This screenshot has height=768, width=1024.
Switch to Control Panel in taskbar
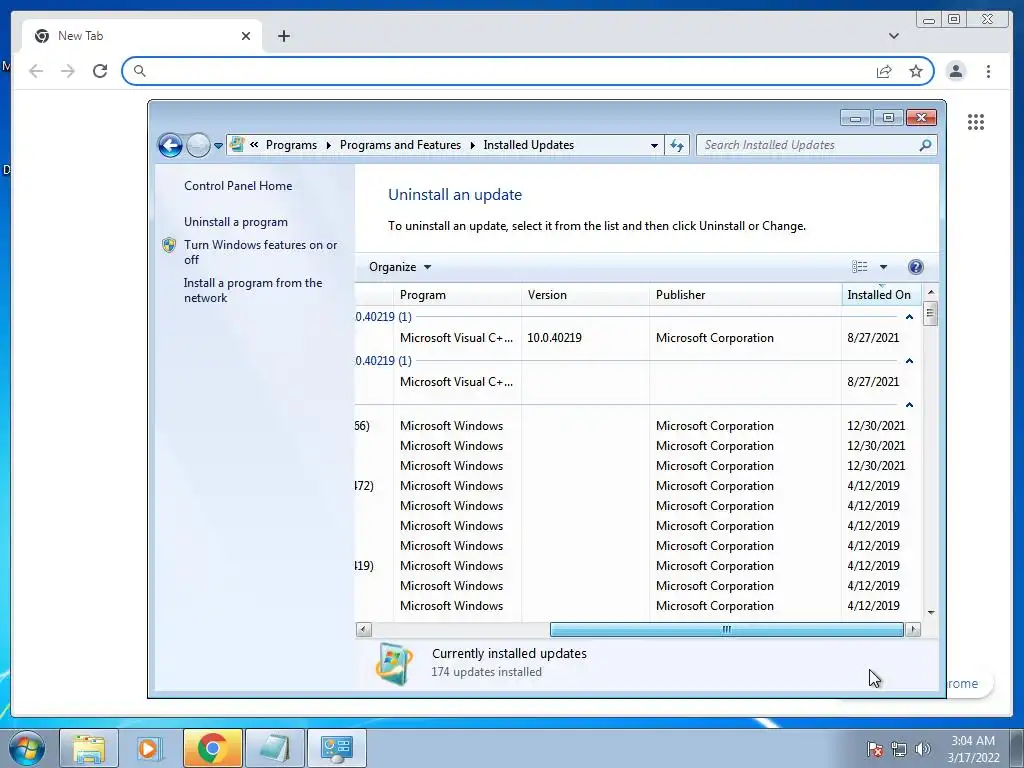[336, 748]
